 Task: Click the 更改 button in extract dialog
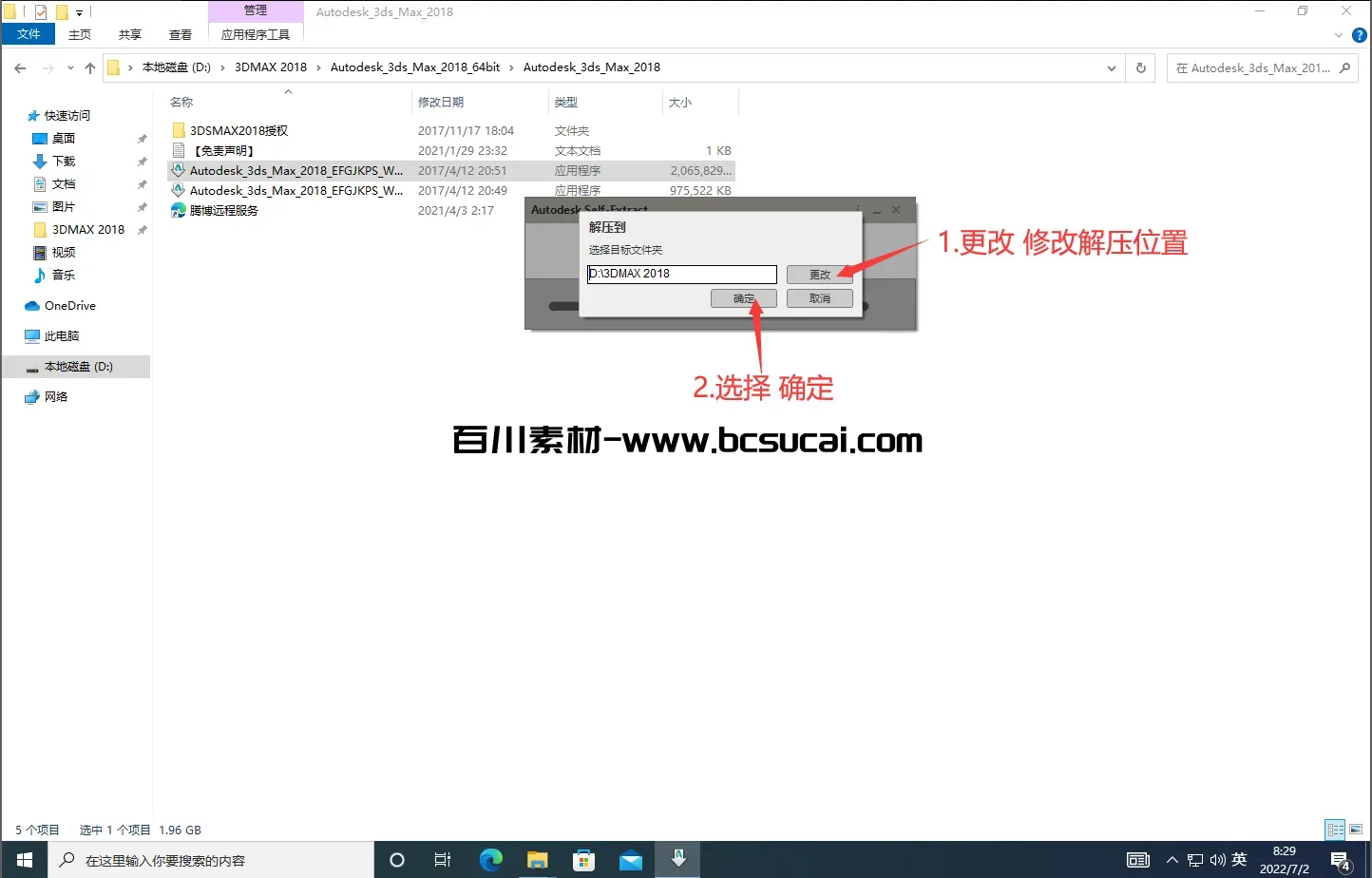pyautogui.click(x=819, y=275)
